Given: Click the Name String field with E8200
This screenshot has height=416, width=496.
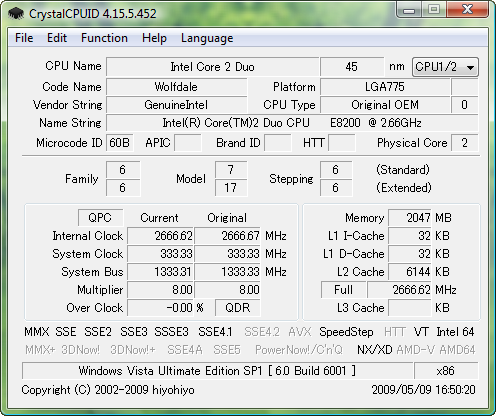Looking at the screenshot, I should pyautogui.click(x=292, y=123).
